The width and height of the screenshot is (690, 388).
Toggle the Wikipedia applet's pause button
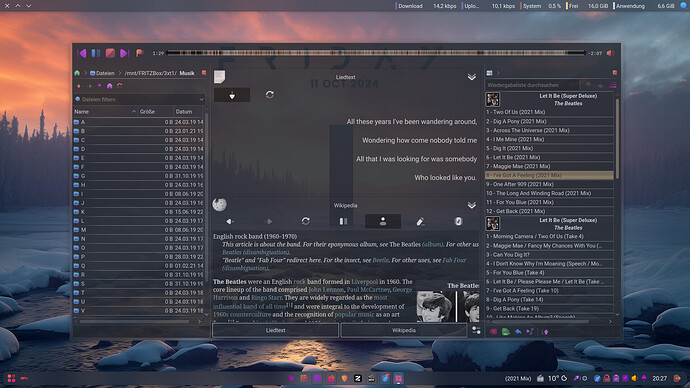coord(344,221)
